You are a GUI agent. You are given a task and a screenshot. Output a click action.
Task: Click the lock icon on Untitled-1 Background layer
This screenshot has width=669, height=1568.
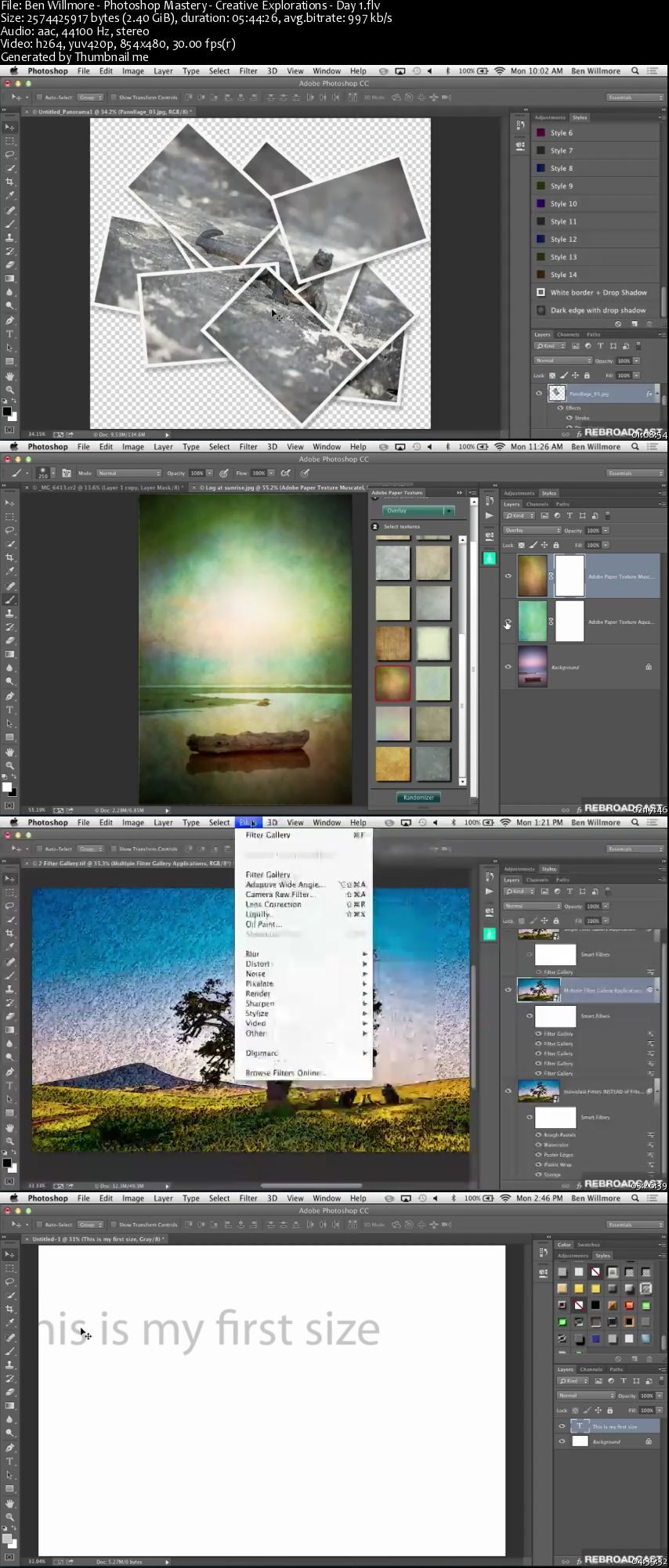649,1441
